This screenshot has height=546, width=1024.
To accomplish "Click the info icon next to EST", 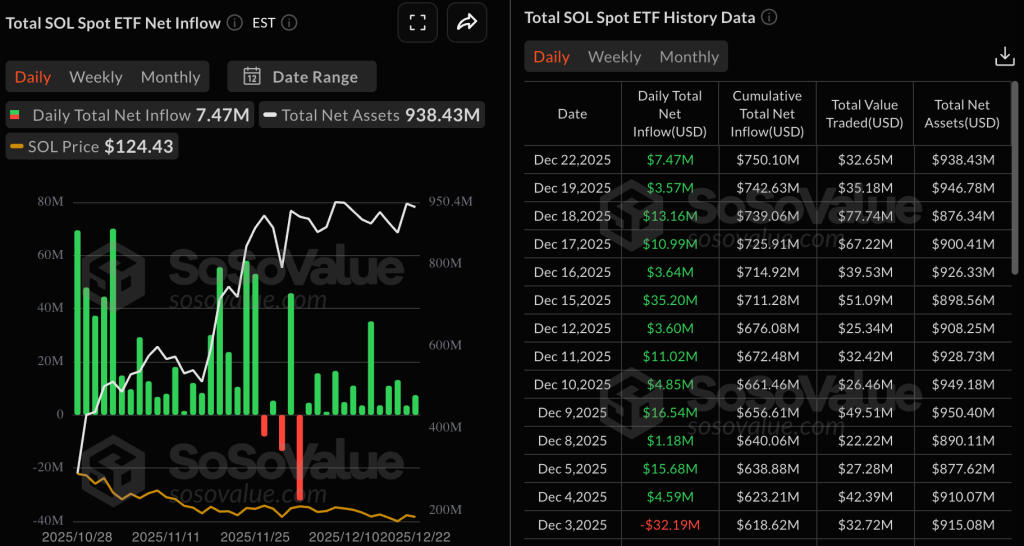I will 288,22.
